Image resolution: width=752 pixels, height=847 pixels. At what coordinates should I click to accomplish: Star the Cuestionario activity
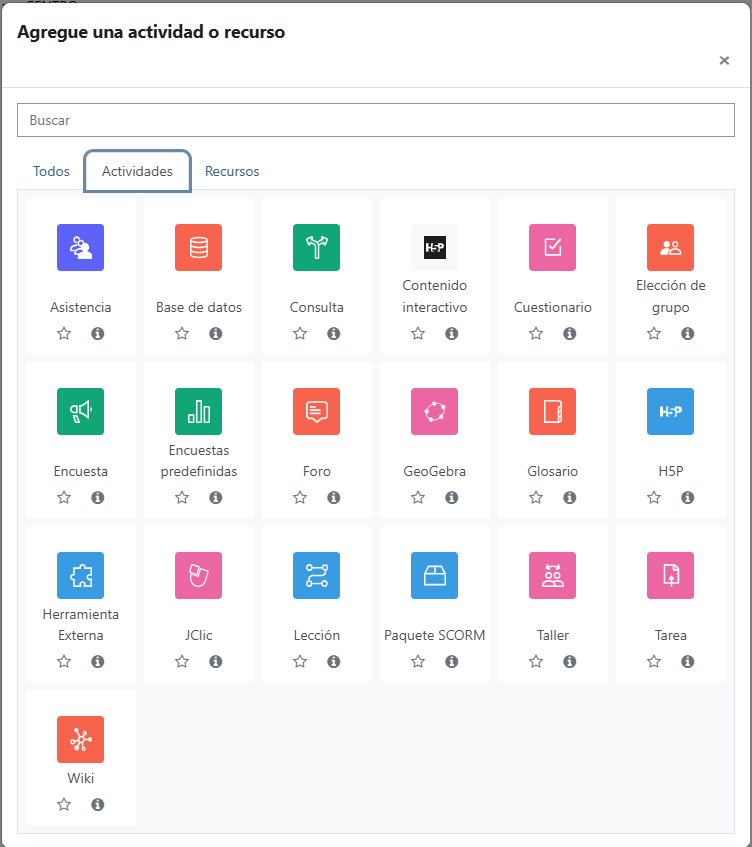click(536, 333)
